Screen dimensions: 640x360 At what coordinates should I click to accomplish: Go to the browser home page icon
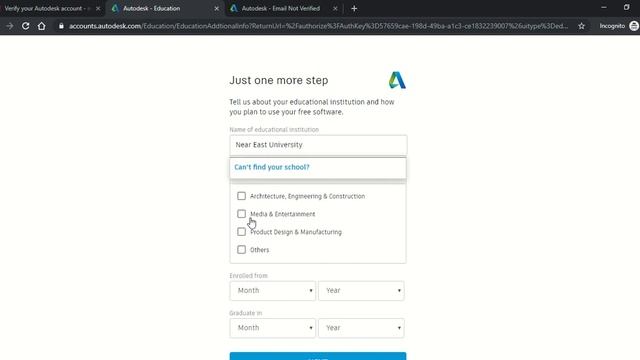pos(42,26)
